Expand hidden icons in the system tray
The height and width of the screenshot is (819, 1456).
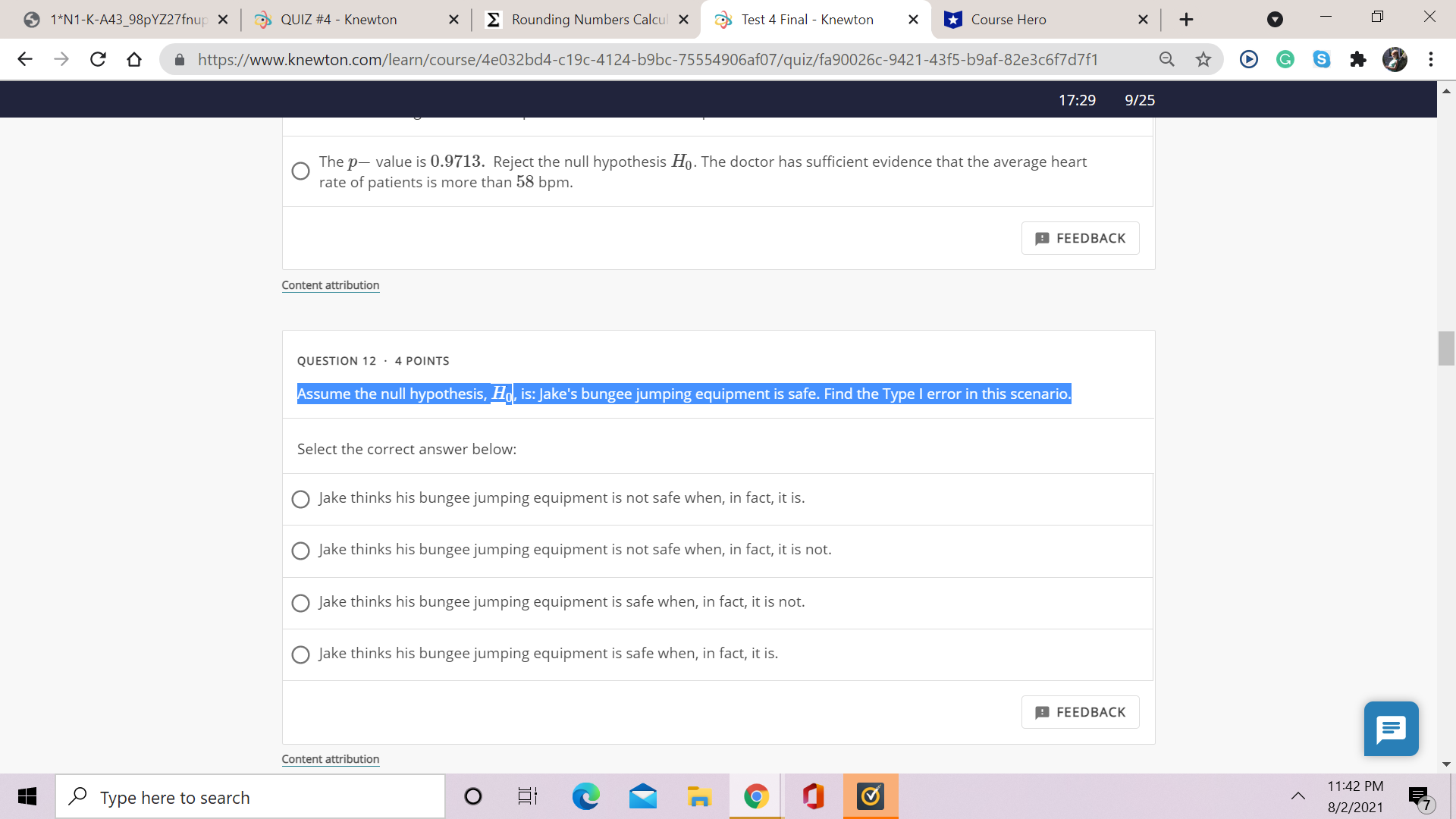click(x=1298, y=796)
